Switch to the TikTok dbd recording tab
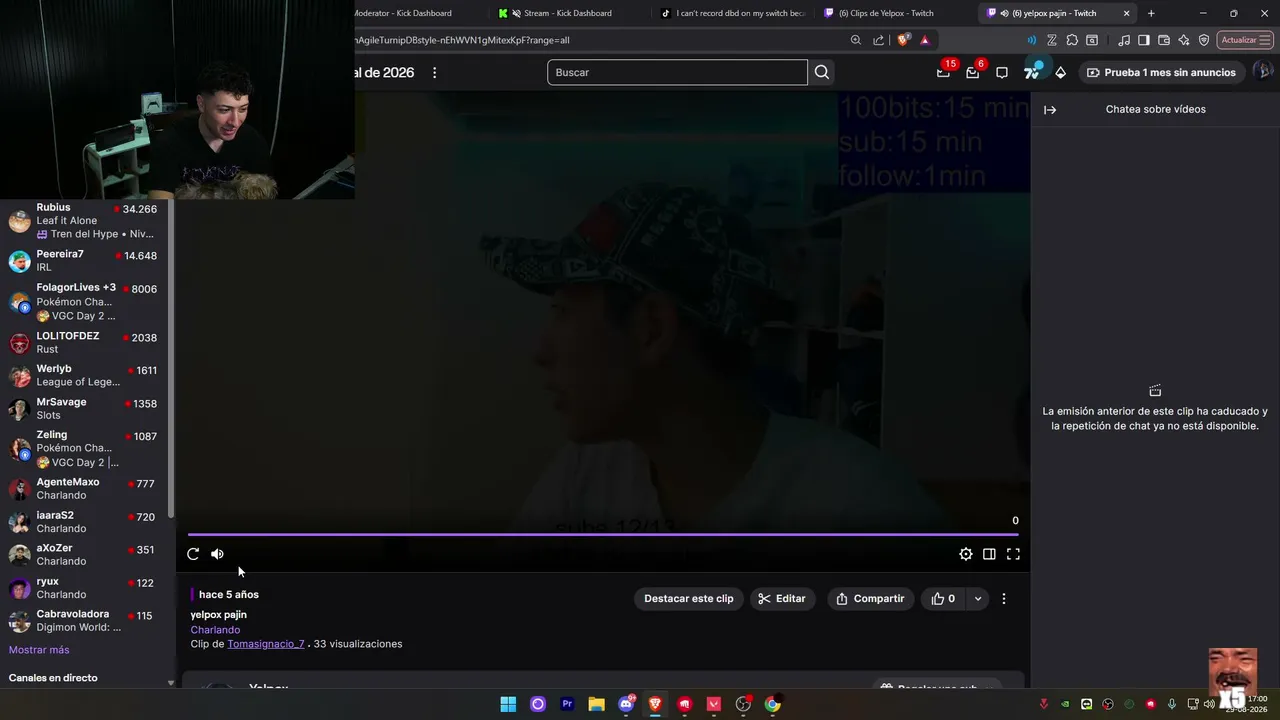The width and height of the screenshot is (1280, 720). [x=733, y=13]
